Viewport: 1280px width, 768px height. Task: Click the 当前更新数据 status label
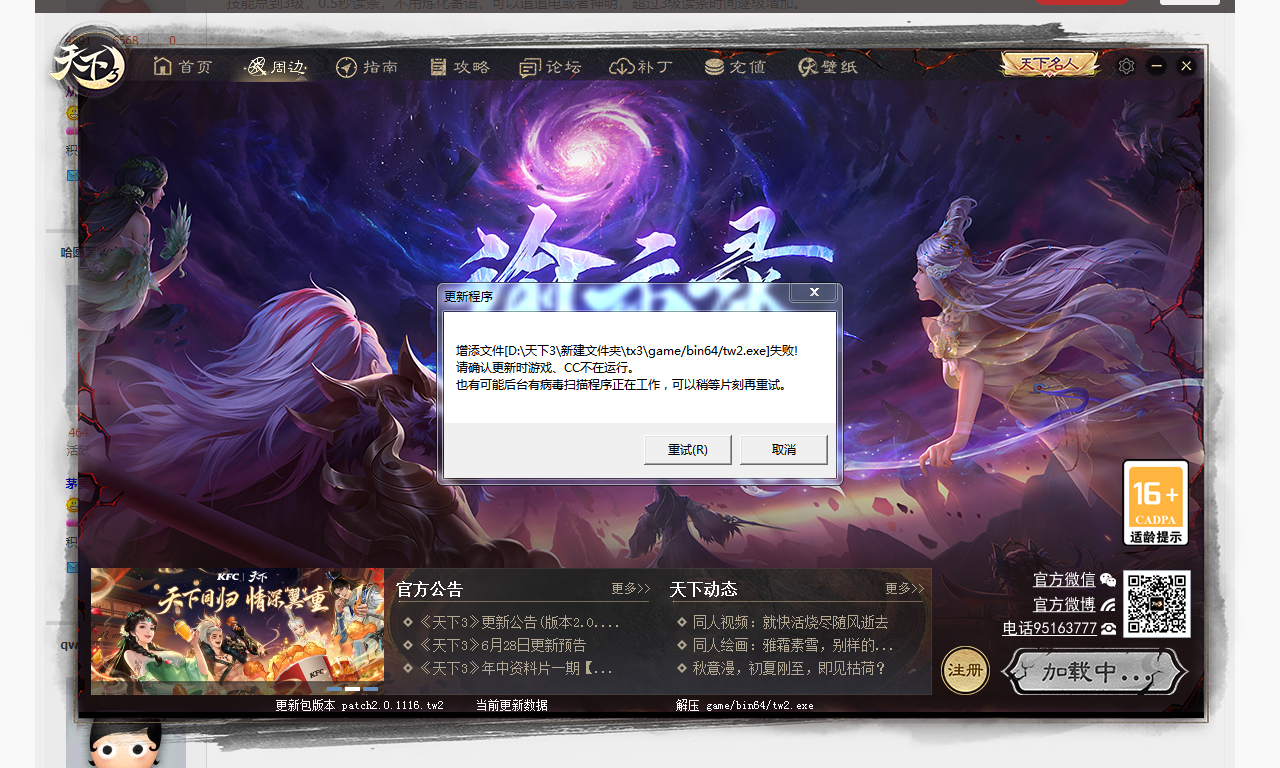[511, 705]
